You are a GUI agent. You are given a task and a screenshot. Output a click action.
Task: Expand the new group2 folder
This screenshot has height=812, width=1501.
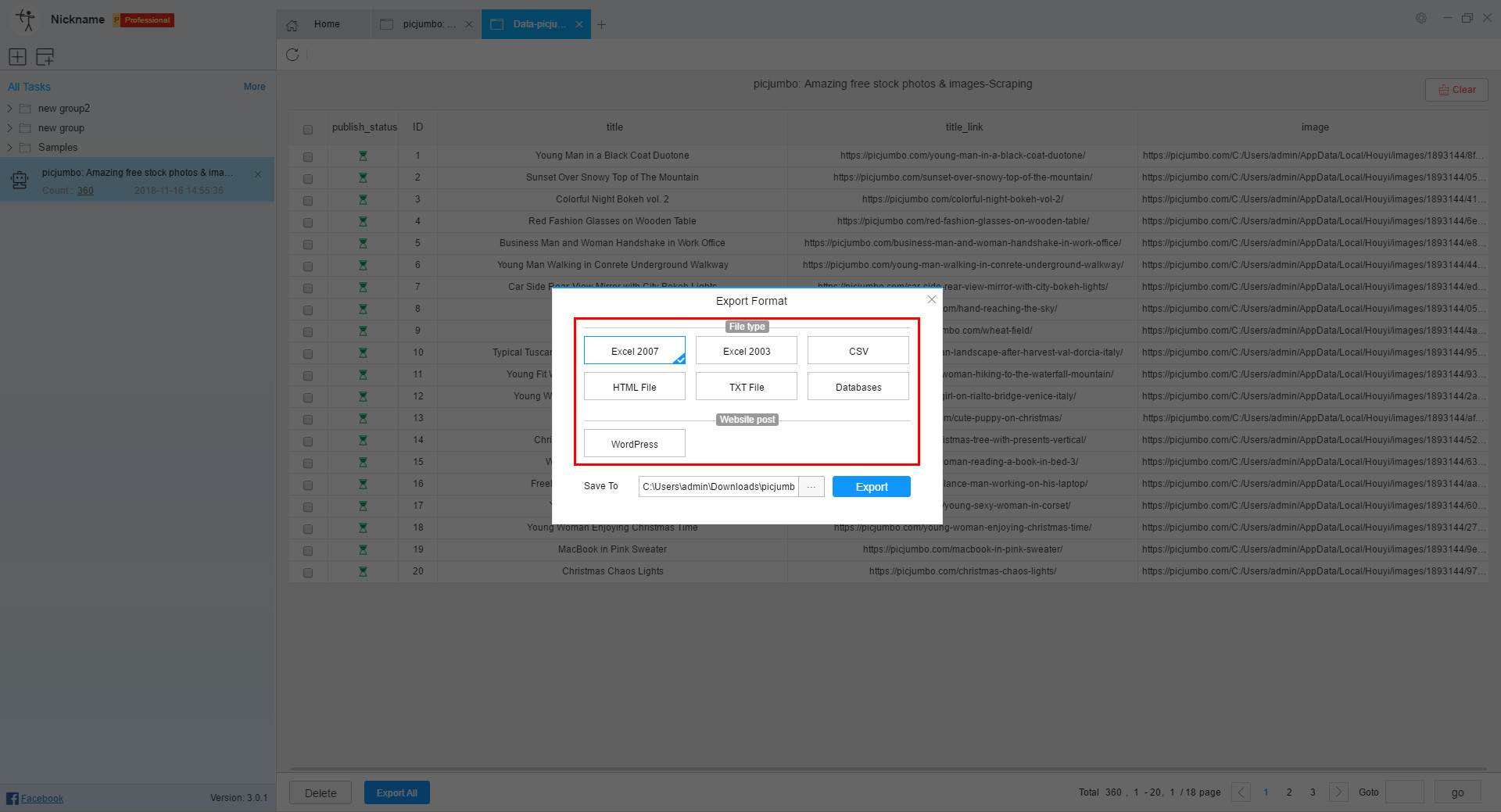click(9, 109)
